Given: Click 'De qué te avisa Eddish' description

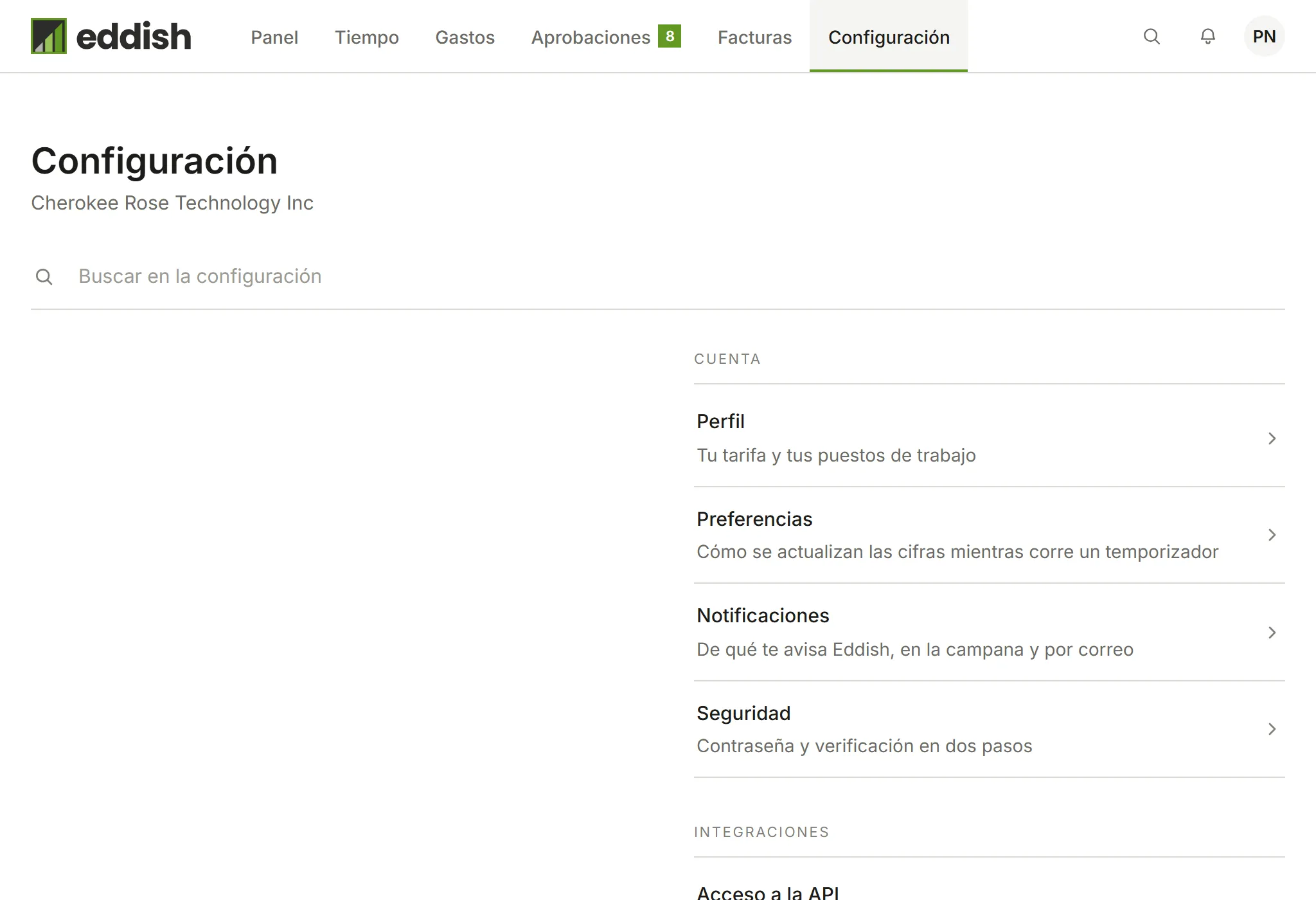Looking at the screenshot, I should pyautogui.click(x=915, y=649).
